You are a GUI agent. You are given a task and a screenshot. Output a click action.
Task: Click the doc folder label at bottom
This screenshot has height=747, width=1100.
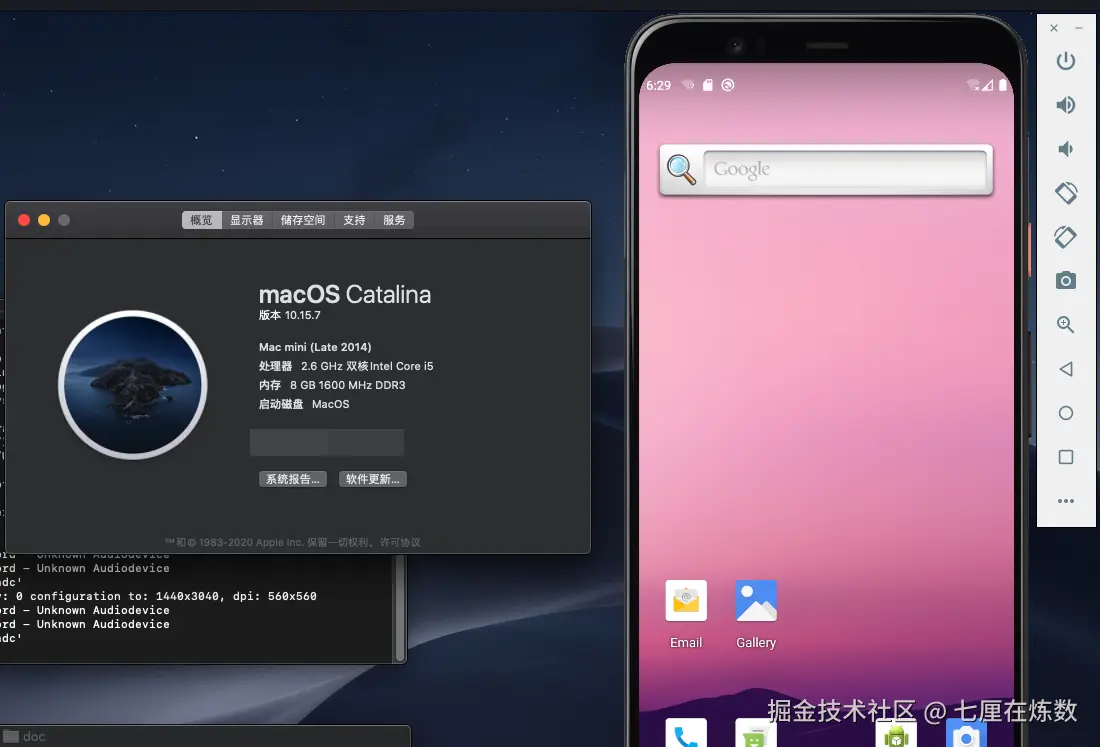point(34,736)
